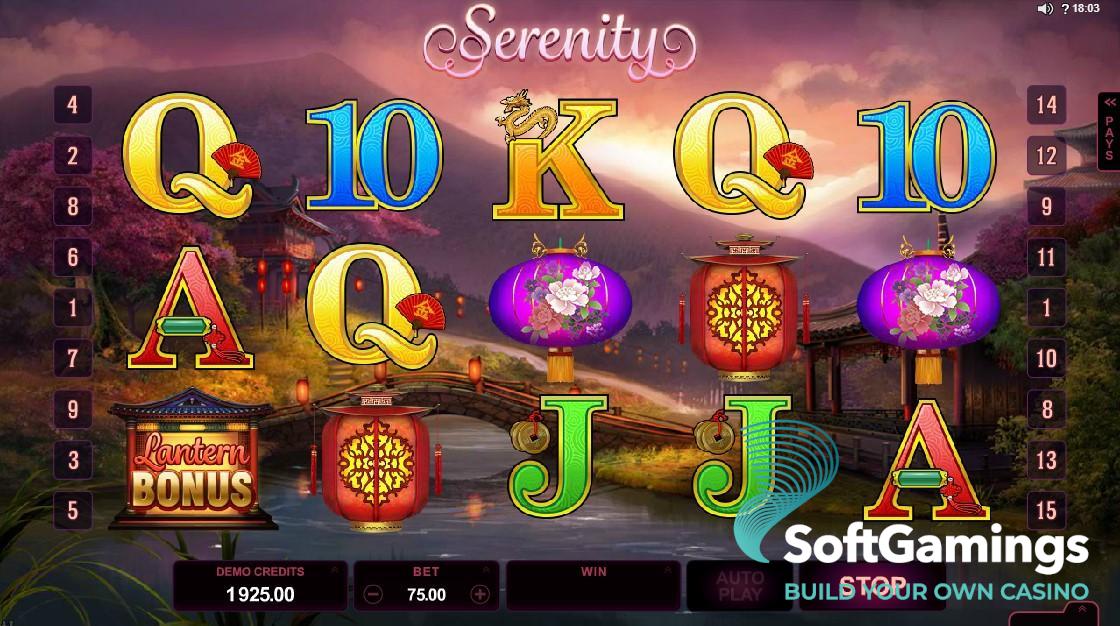Click the golden dragon K symbol

(556, 155)
